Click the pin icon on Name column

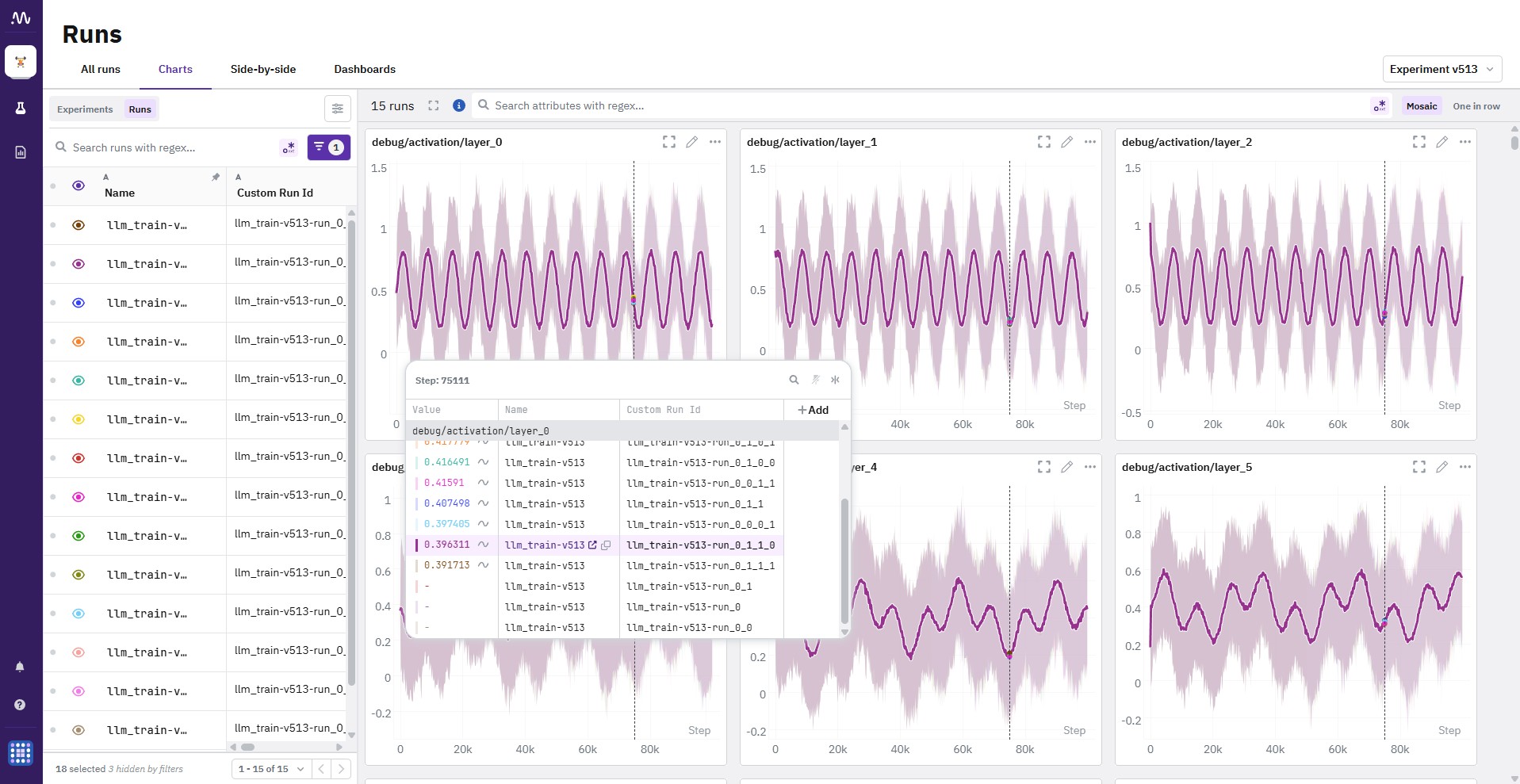coord(216,177)
